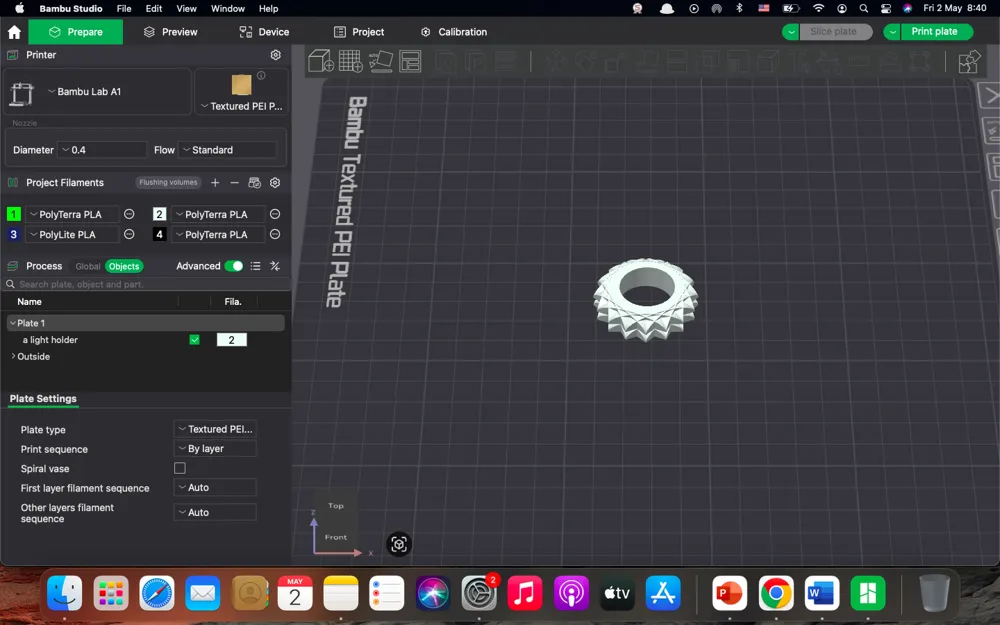This screenshot has width=1000, height=625.
Task: Click the Home icon
Action: [x=14, y=32]
